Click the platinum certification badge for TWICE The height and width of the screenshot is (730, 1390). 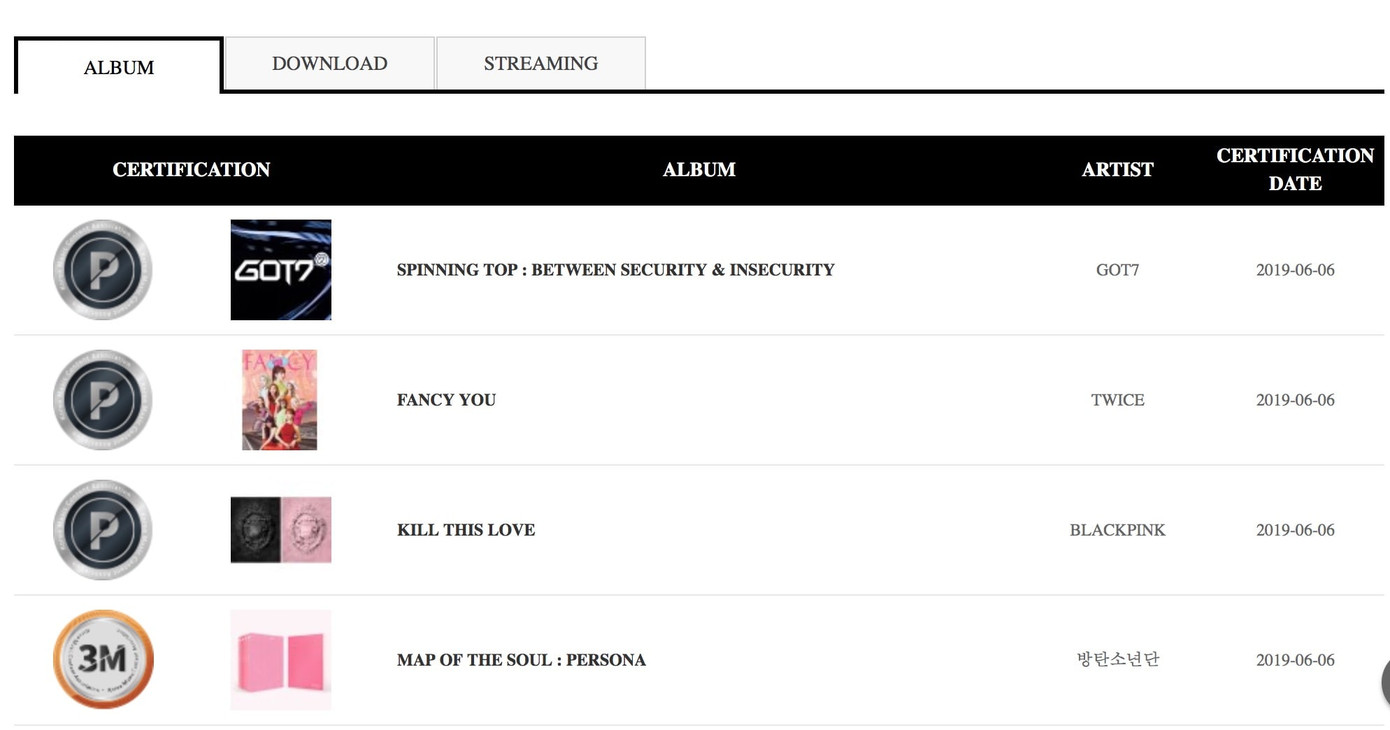102,400
